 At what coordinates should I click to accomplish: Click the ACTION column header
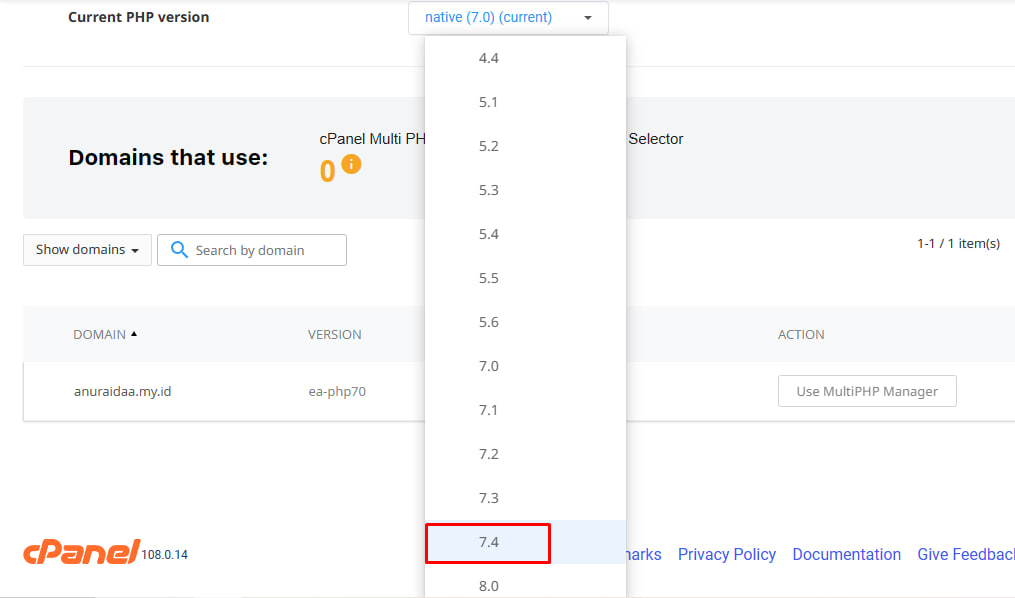(x=801, y=335)
